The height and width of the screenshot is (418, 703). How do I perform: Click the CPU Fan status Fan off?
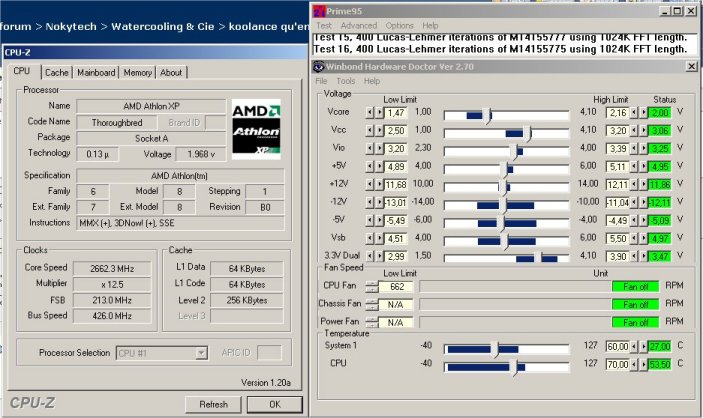[x=635, y=287]
